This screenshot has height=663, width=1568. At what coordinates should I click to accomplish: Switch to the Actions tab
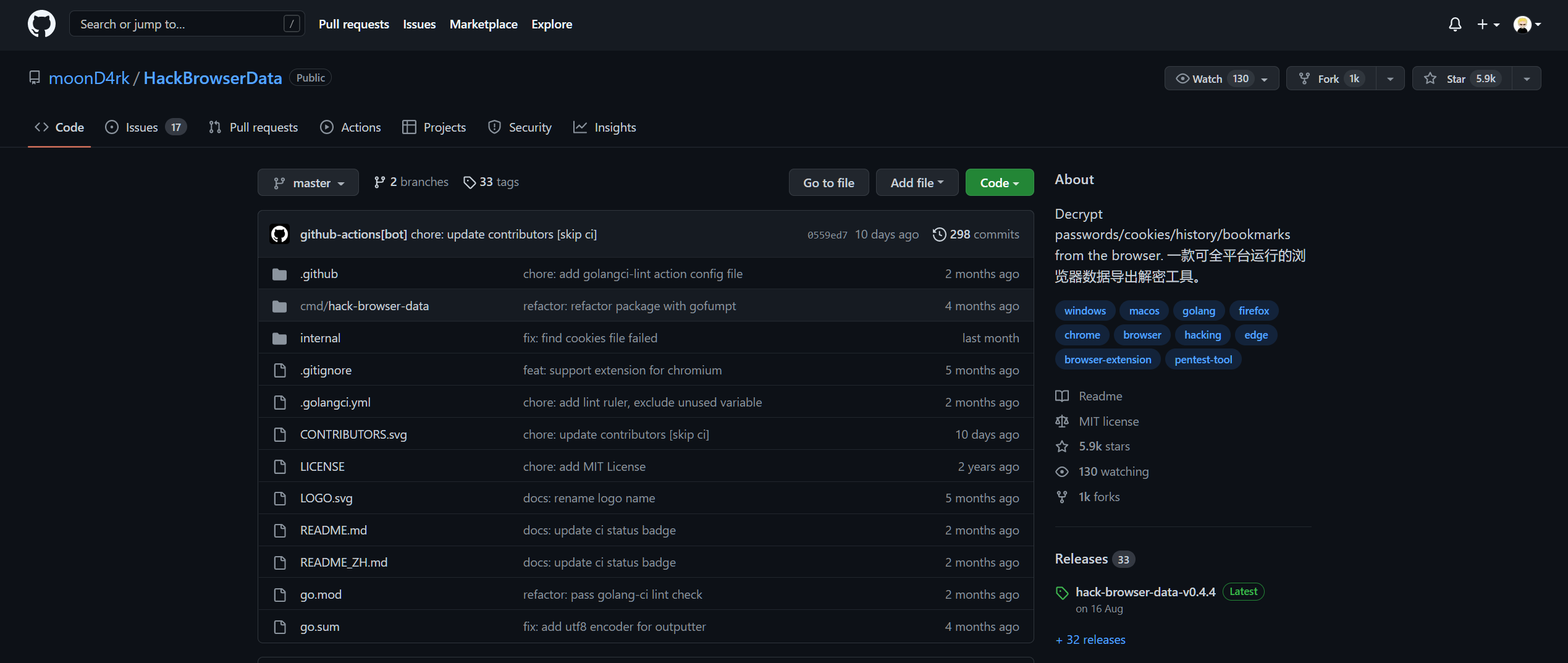click(x=350, y=127)
